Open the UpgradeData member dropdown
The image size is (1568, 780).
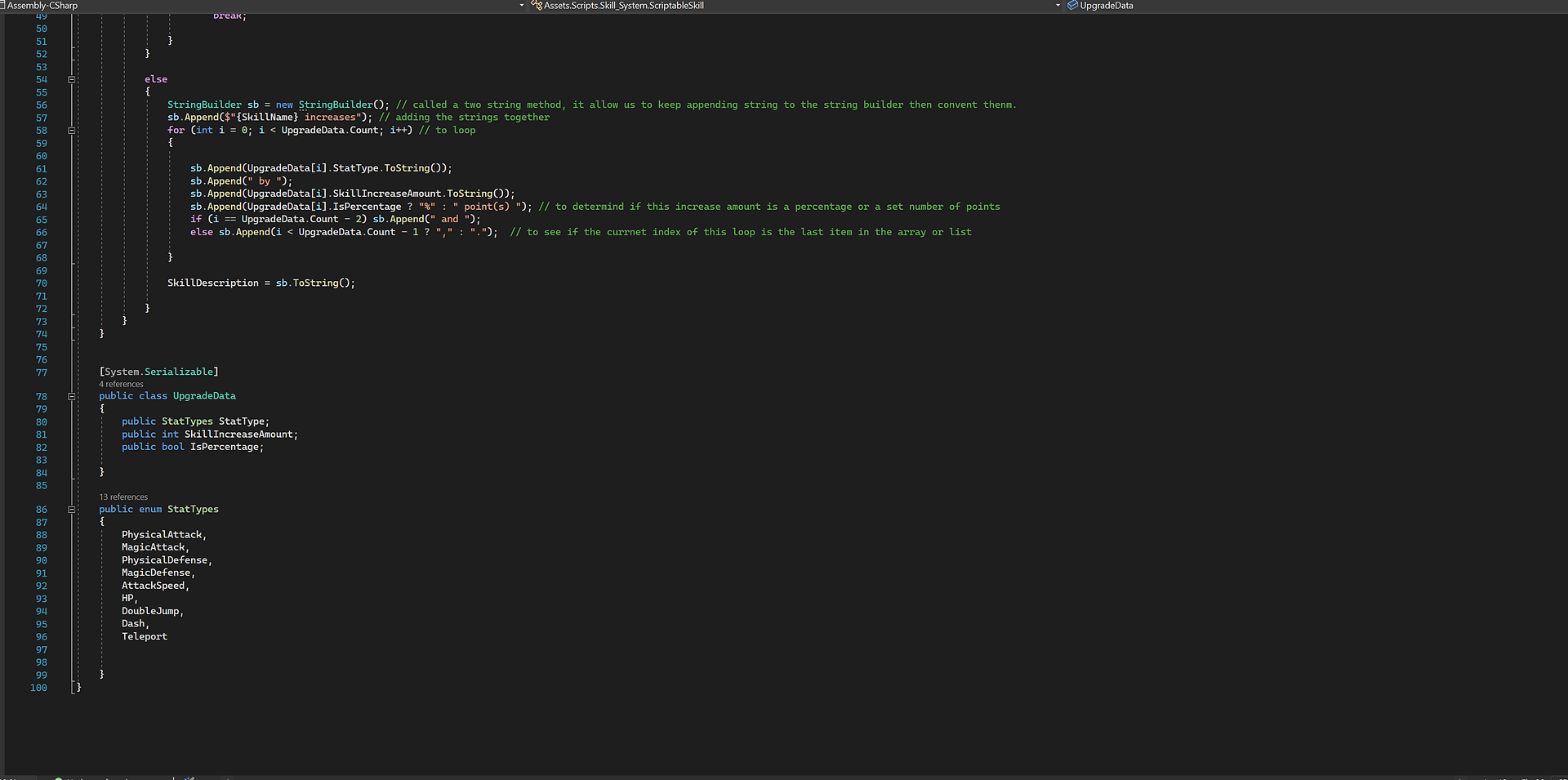pyautogui.click(x=1107, y=5)
